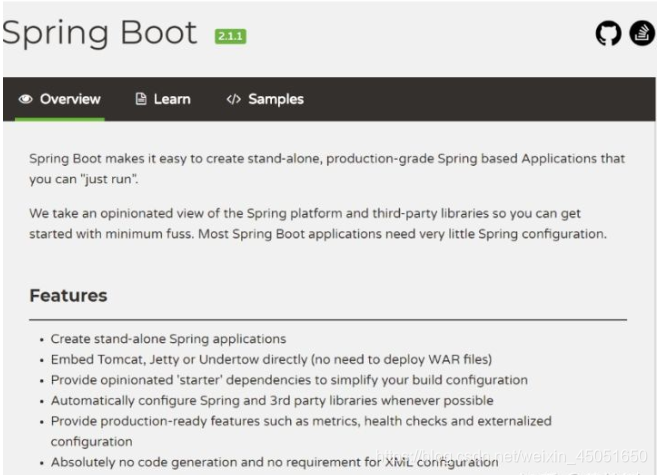Click the eye icon beside Overview
The width and height of the screenshot is (657, 475).
coord(26,99)
